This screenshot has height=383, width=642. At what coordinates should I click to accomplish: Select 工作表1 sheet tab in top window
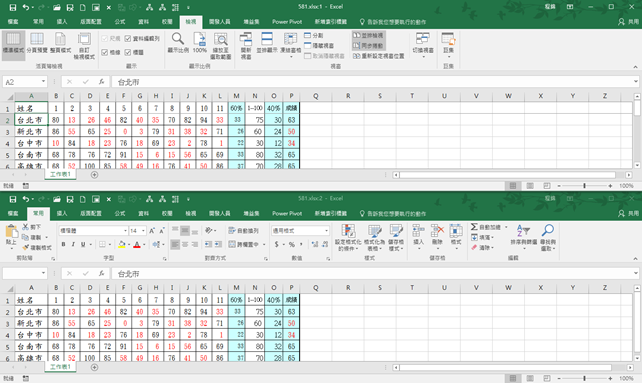click(60, 175)
